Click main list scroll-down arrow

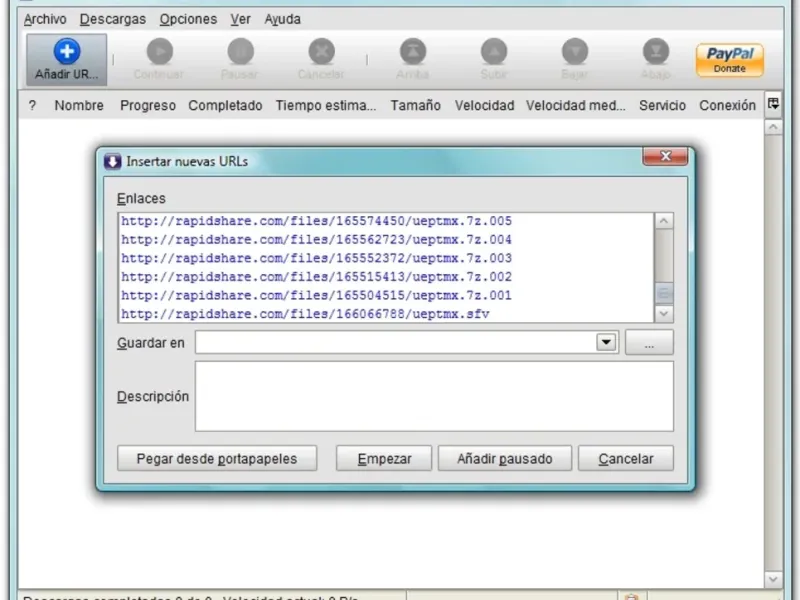[x=773, y=579]
